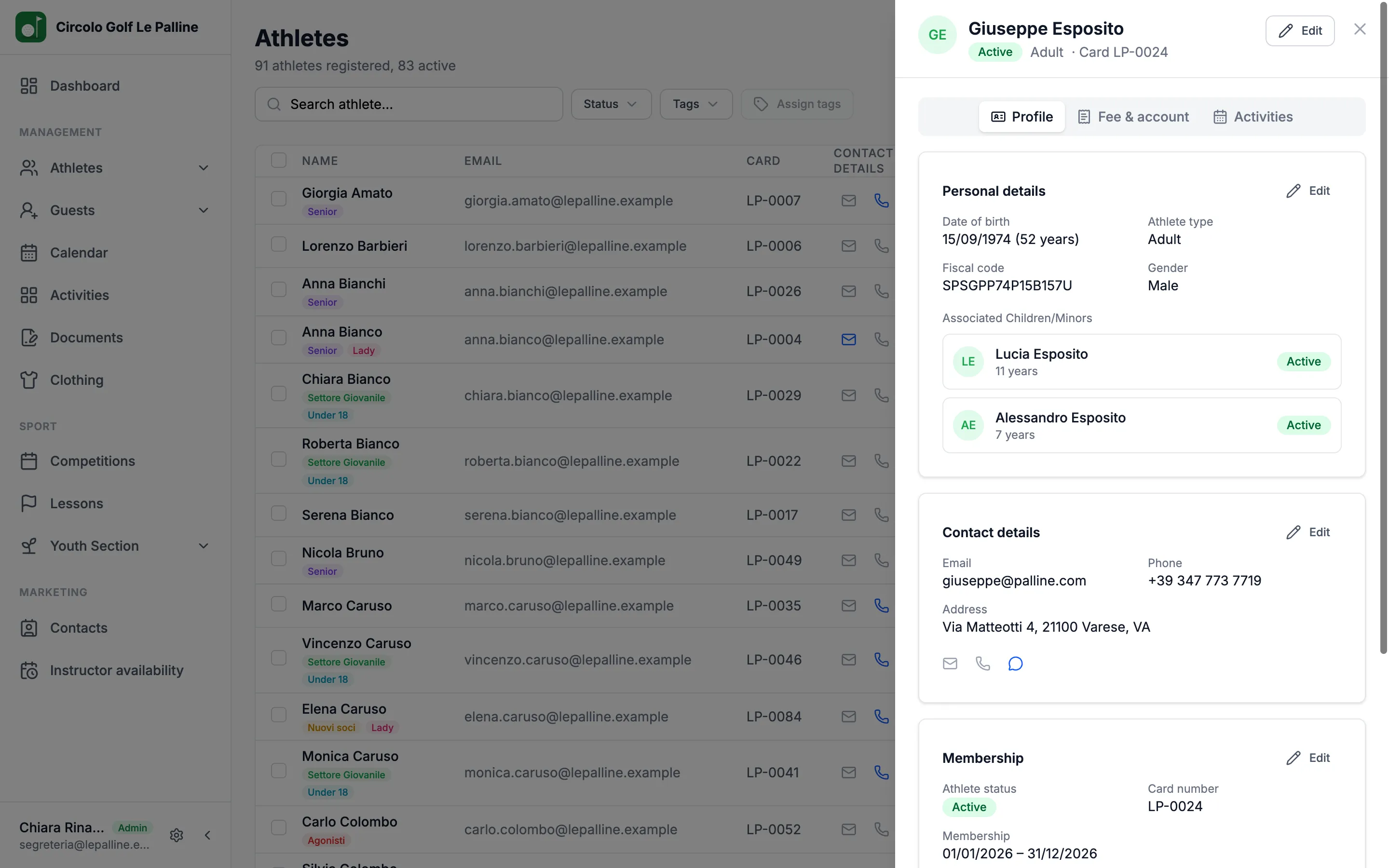Edit the Personal details section
The width and height of the screenshot is (1389, 868).
point(1308,190)
